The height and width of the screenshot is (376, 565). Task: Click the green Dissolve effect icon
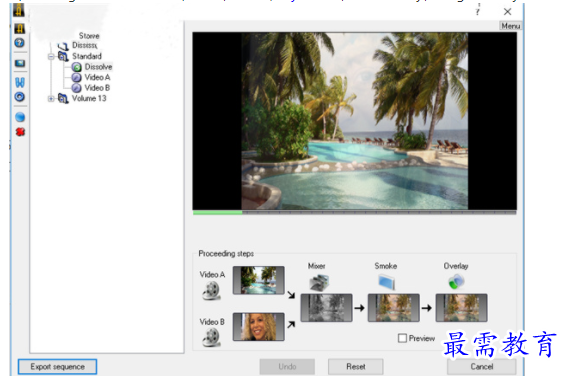tap(76, 67)
